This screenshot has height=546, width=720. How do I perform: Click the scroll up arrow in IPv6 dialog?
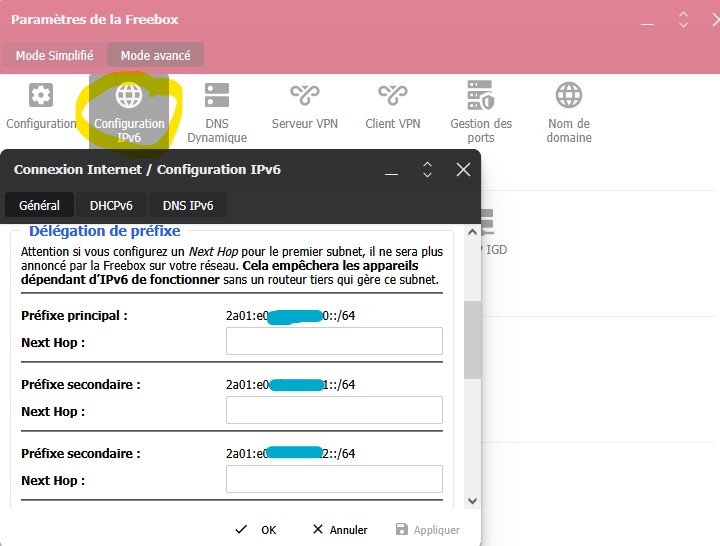tap(472, 232)
